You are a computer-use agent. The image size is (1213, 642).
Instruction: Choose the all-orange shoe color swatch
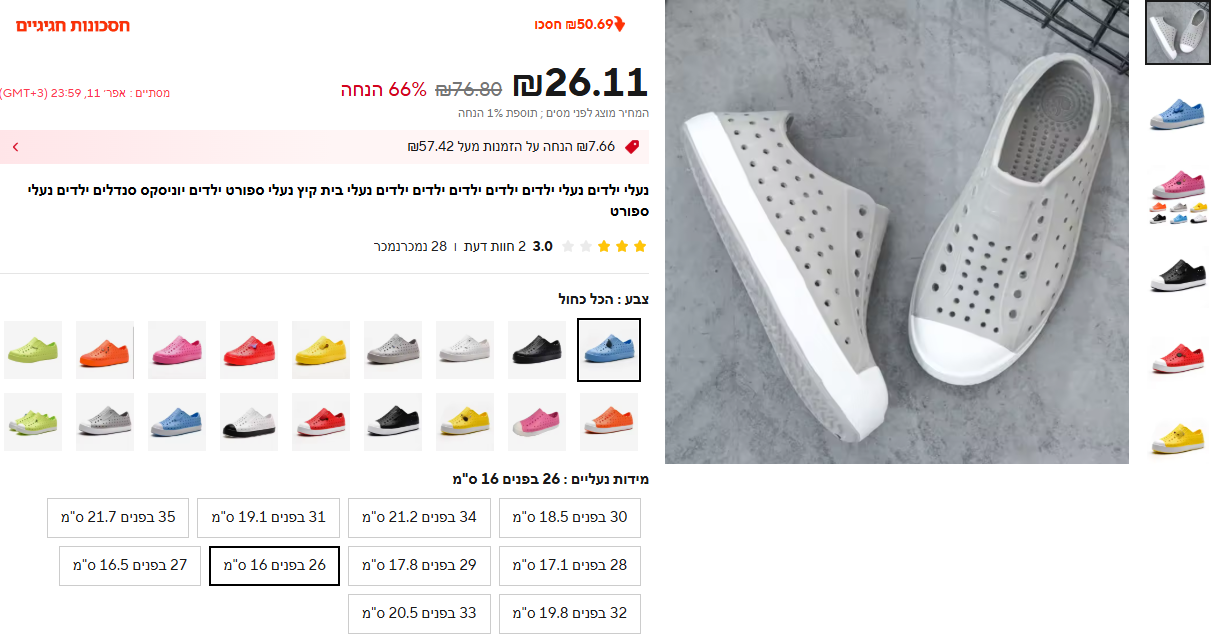pyautogui.click(x=105, y=350)
